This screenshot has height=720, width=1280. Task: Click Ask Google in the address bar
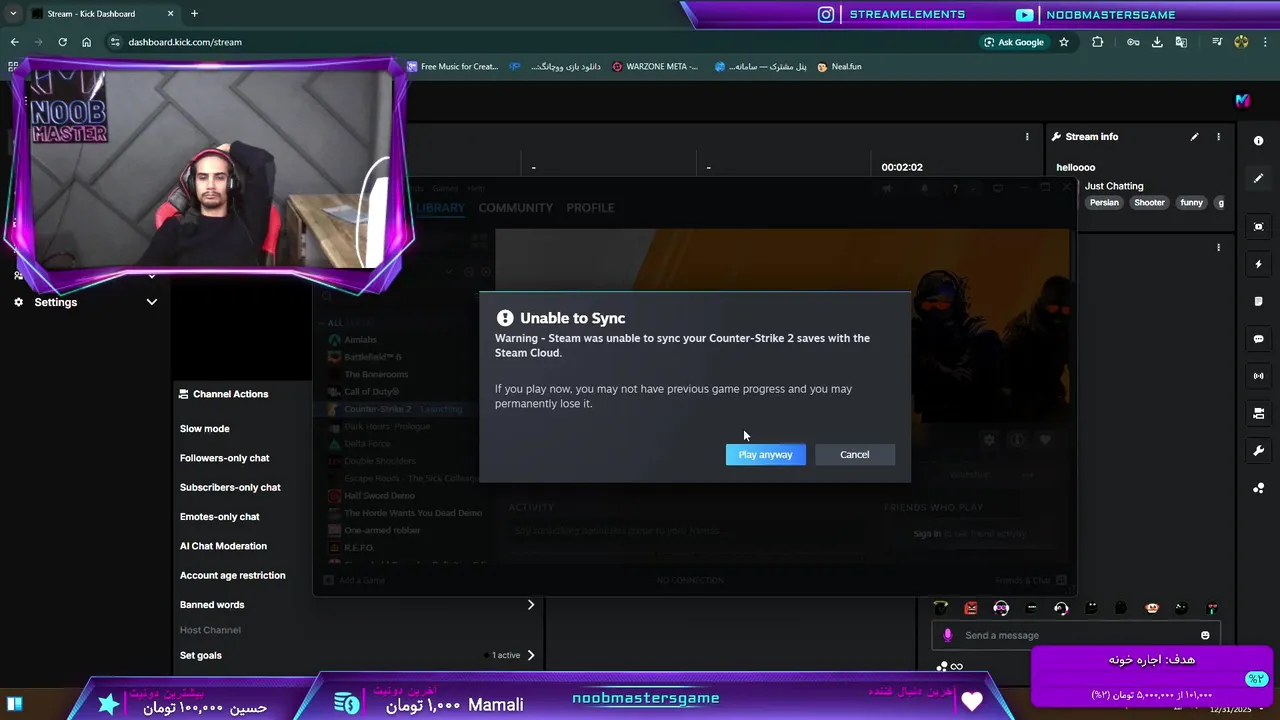[x=1014, y=42]
